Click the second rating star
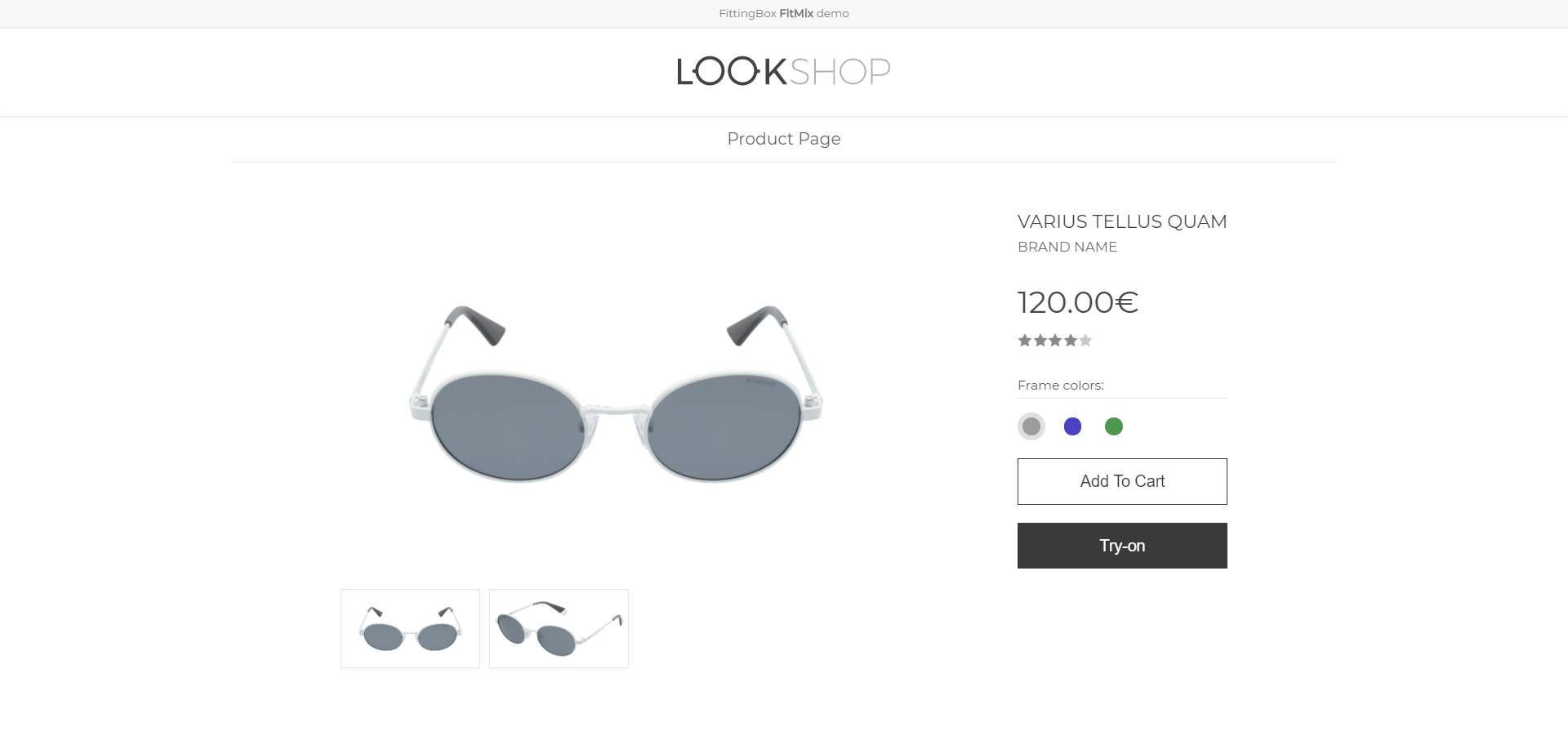 pyautogui.click(x=1040, y=341)
